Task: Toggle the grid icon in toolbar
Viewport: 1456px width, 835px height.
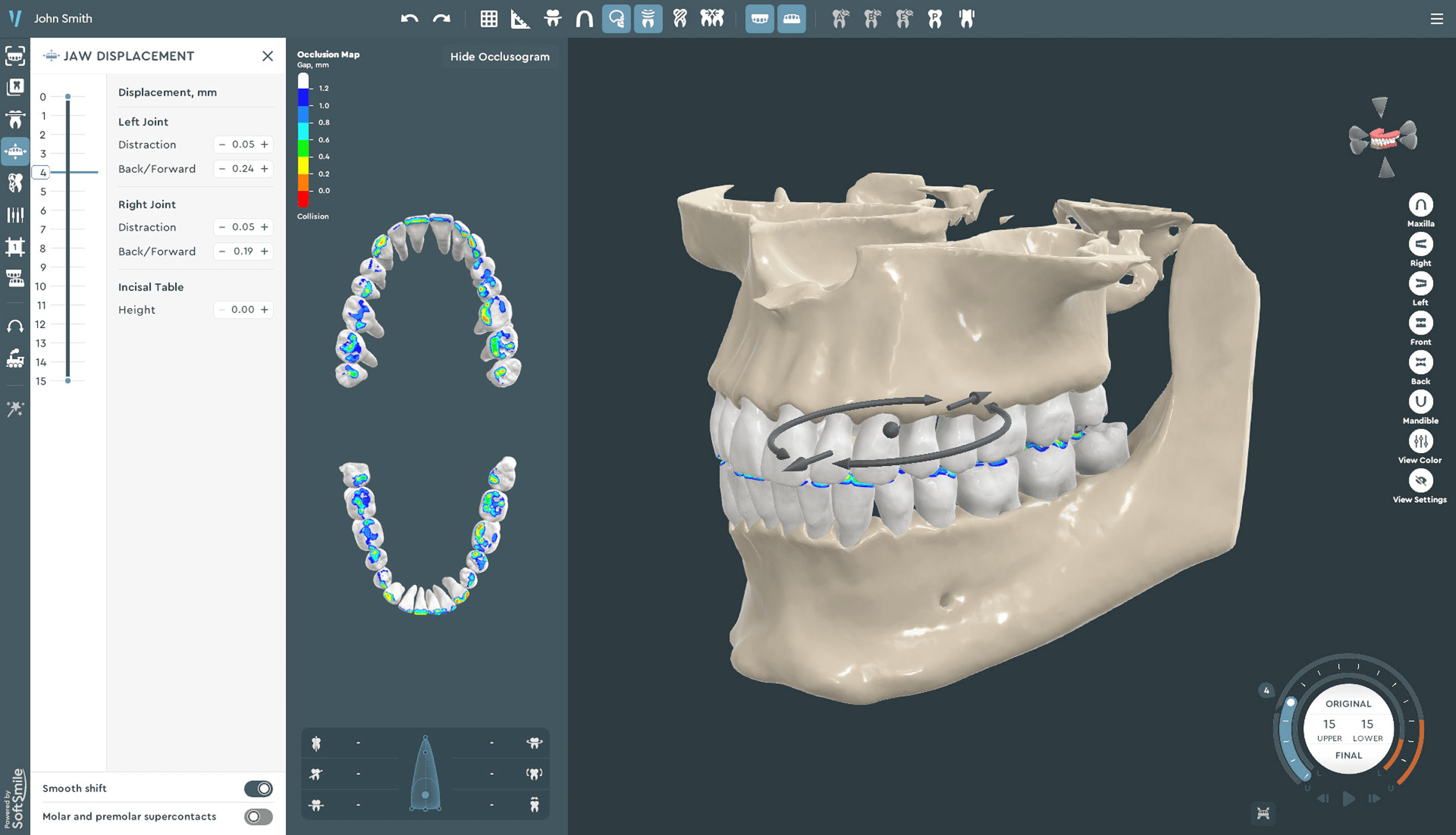Action: point(489,19)
